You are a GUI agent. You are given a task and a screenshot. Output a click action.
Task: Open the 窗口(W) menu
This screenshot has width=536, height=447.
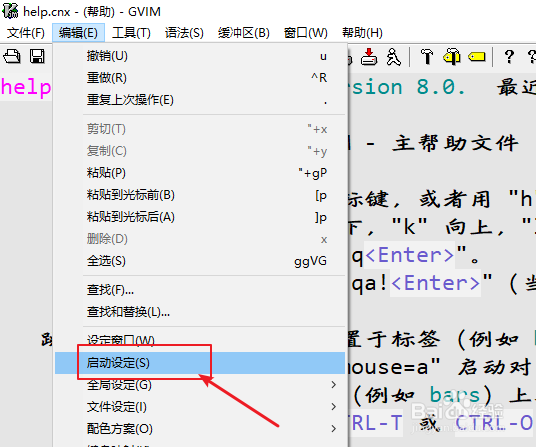point(306,33)
